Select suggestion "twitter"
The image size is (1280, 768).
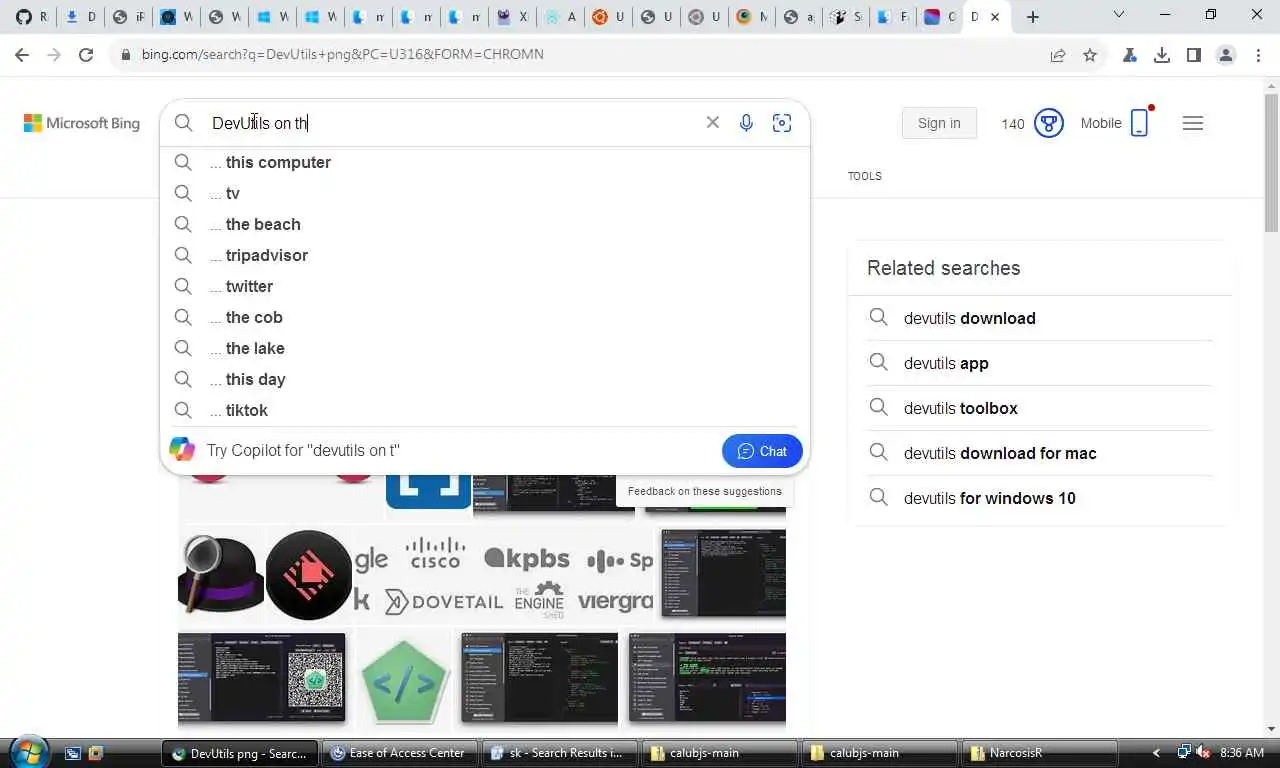point(485,286)
